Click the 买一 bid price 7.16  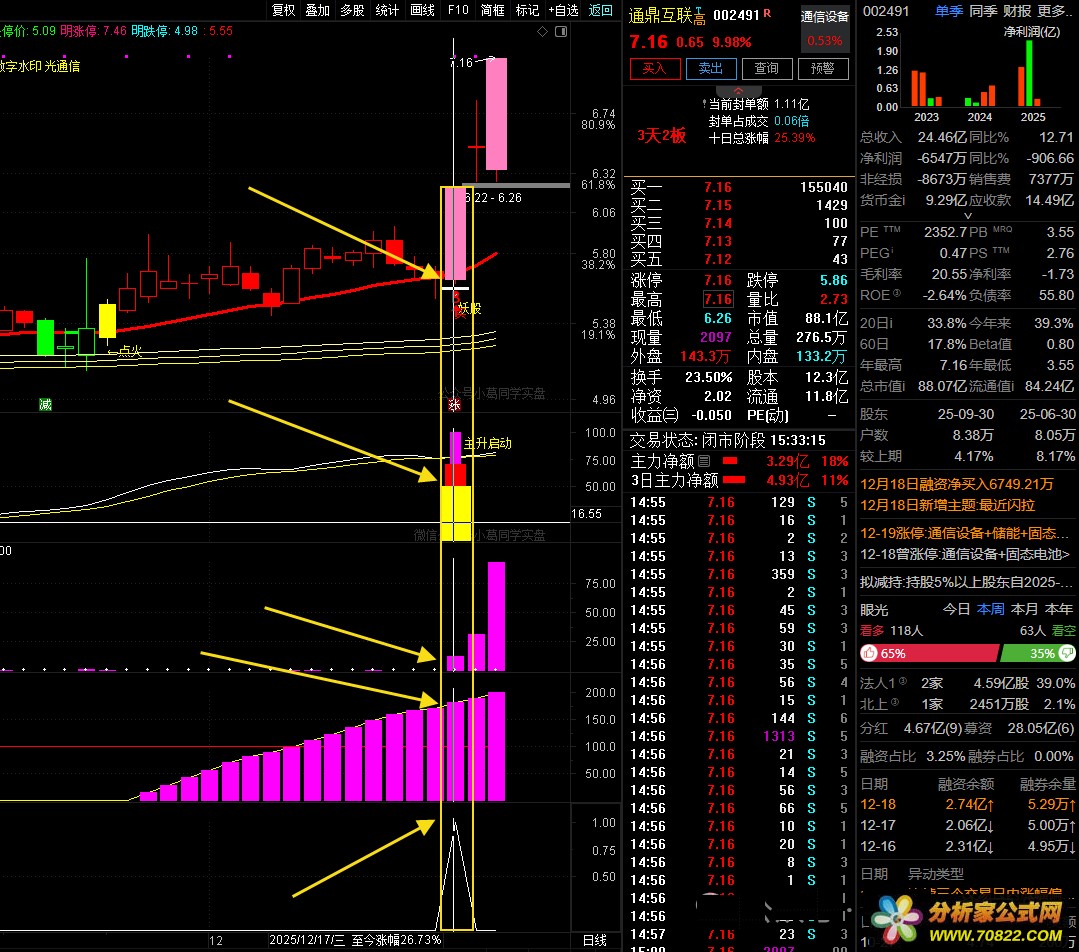[x=717, y=187]
